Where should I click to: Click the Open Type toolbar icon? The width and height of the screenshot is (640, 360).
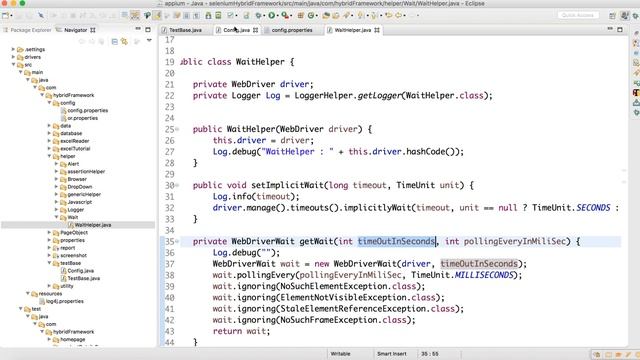click(x=326, y=16)
